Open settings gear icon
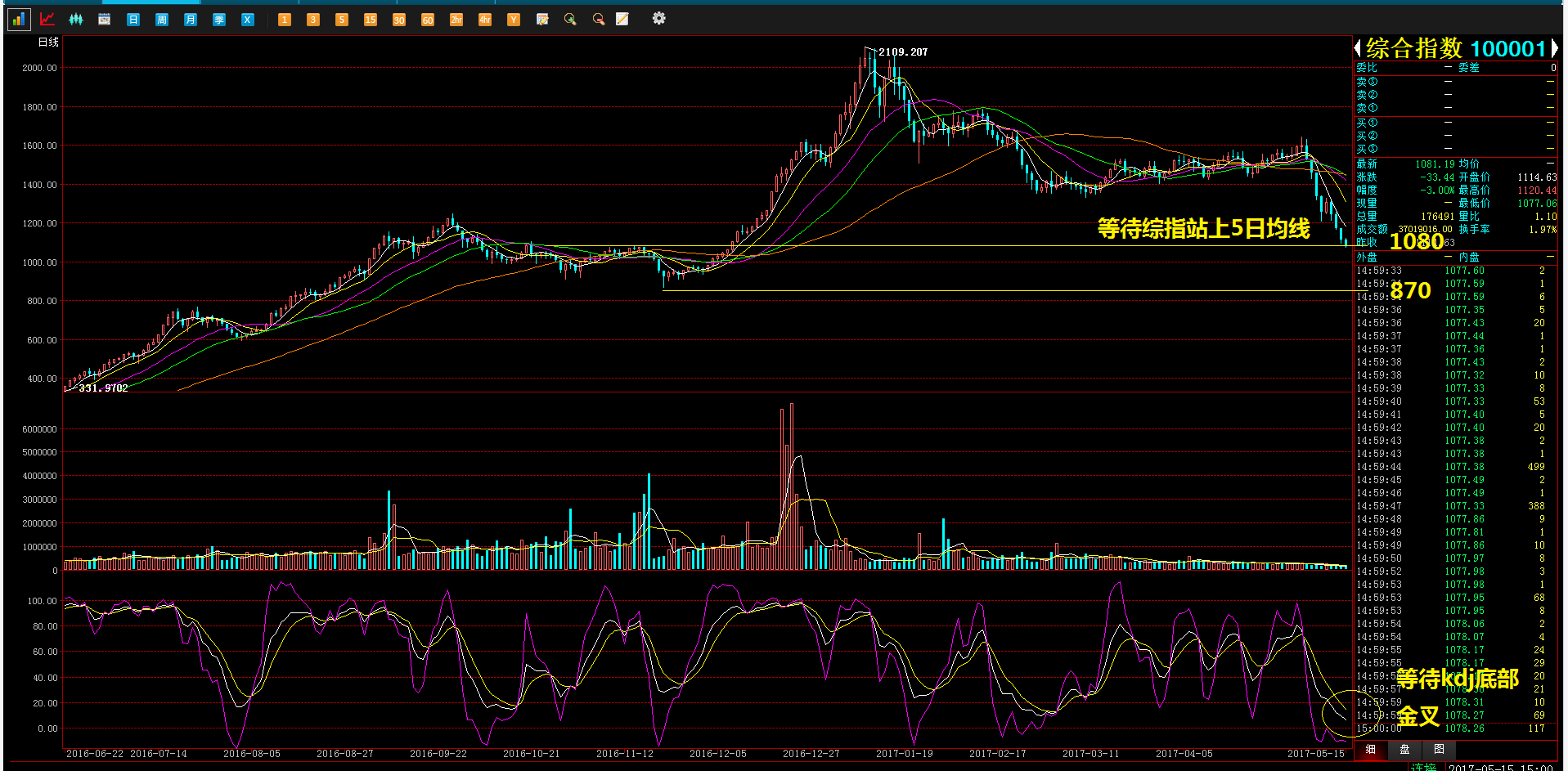Viewport: 1568px width, 771px height. coord(658,18)
